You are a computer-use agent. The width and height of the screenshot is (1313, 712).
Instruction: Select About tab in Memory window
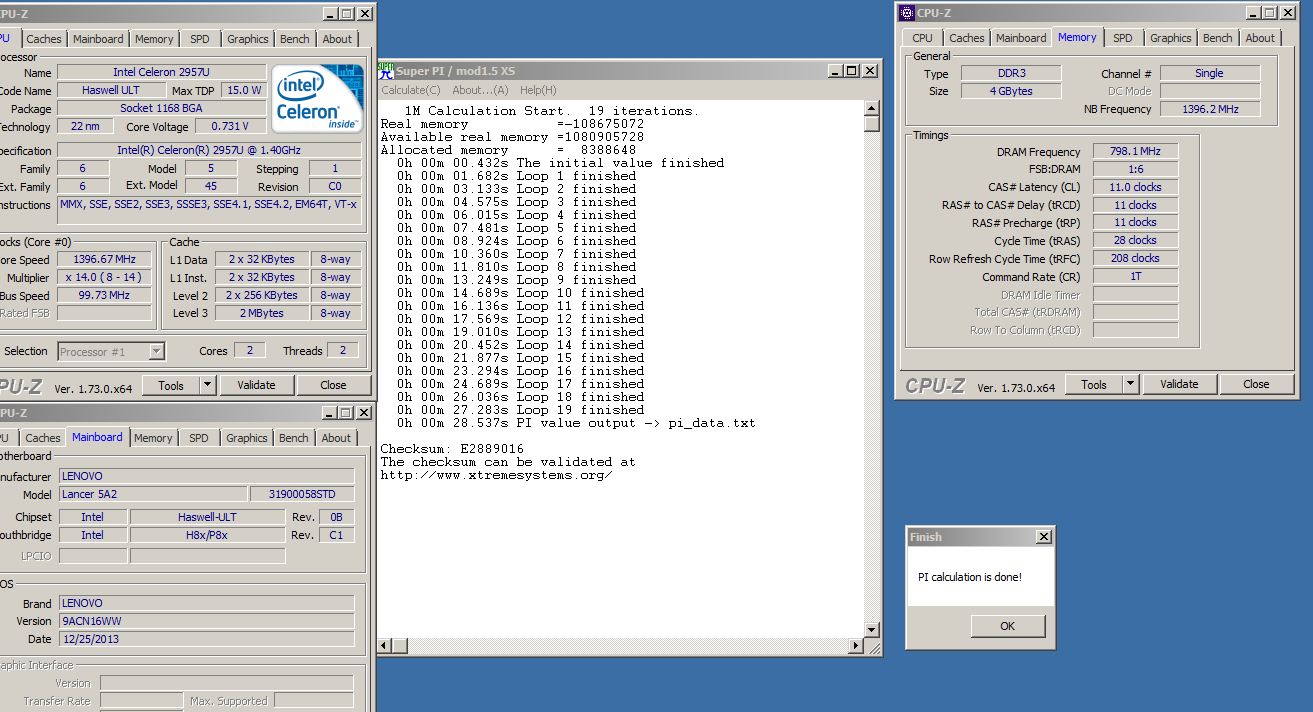click(x=1260, y=38)
